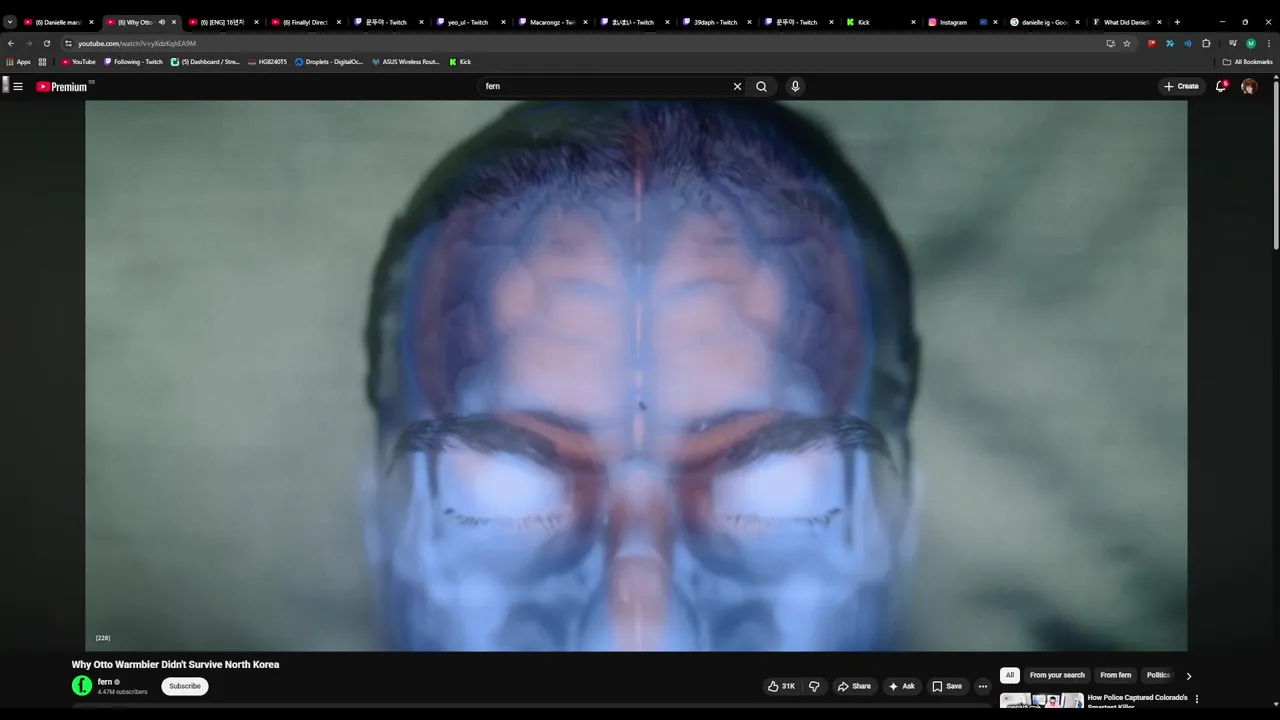Open Apps bookmark shortcut
Image resolution: width=1280 pixels, height=720 pixels.
[x=18, y=62]
